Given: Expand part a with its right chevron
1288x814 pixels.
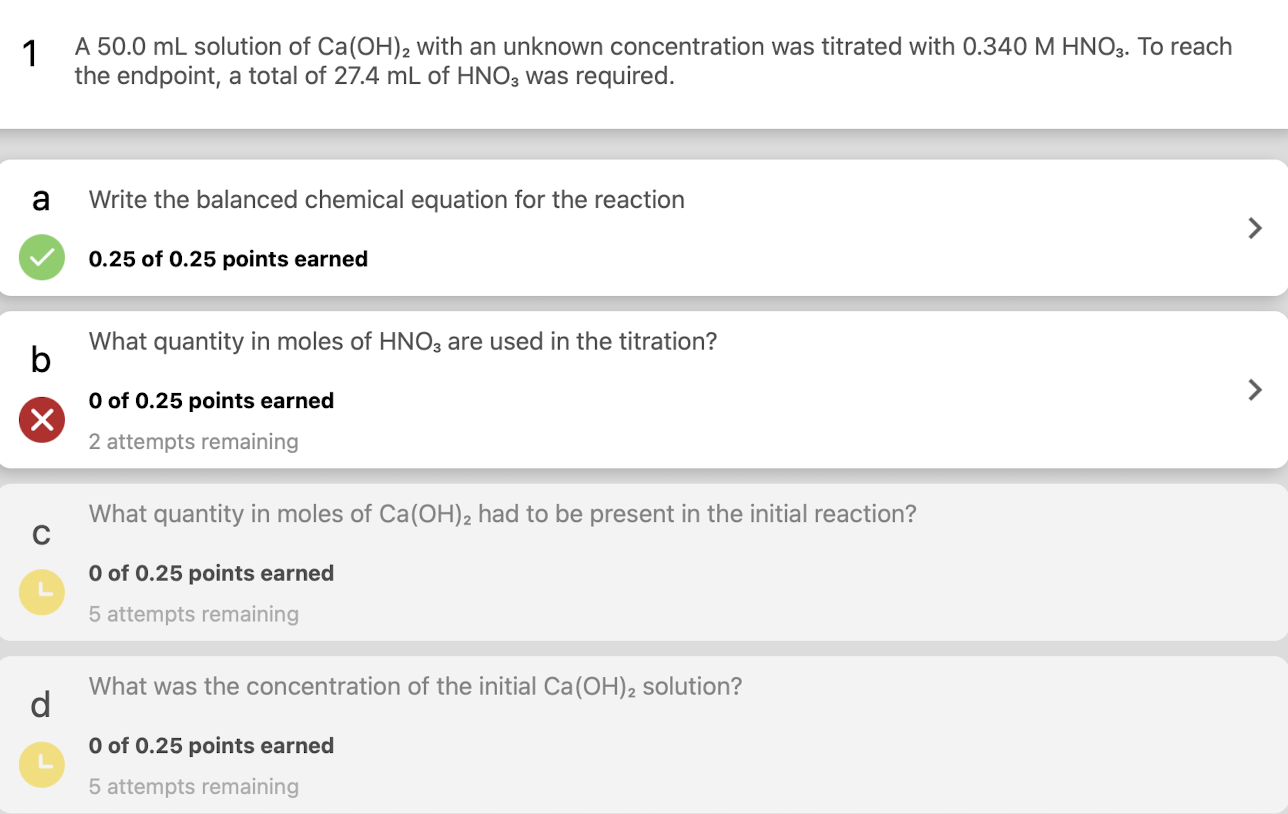Looking at the screenshot, I should [1255, 229].
